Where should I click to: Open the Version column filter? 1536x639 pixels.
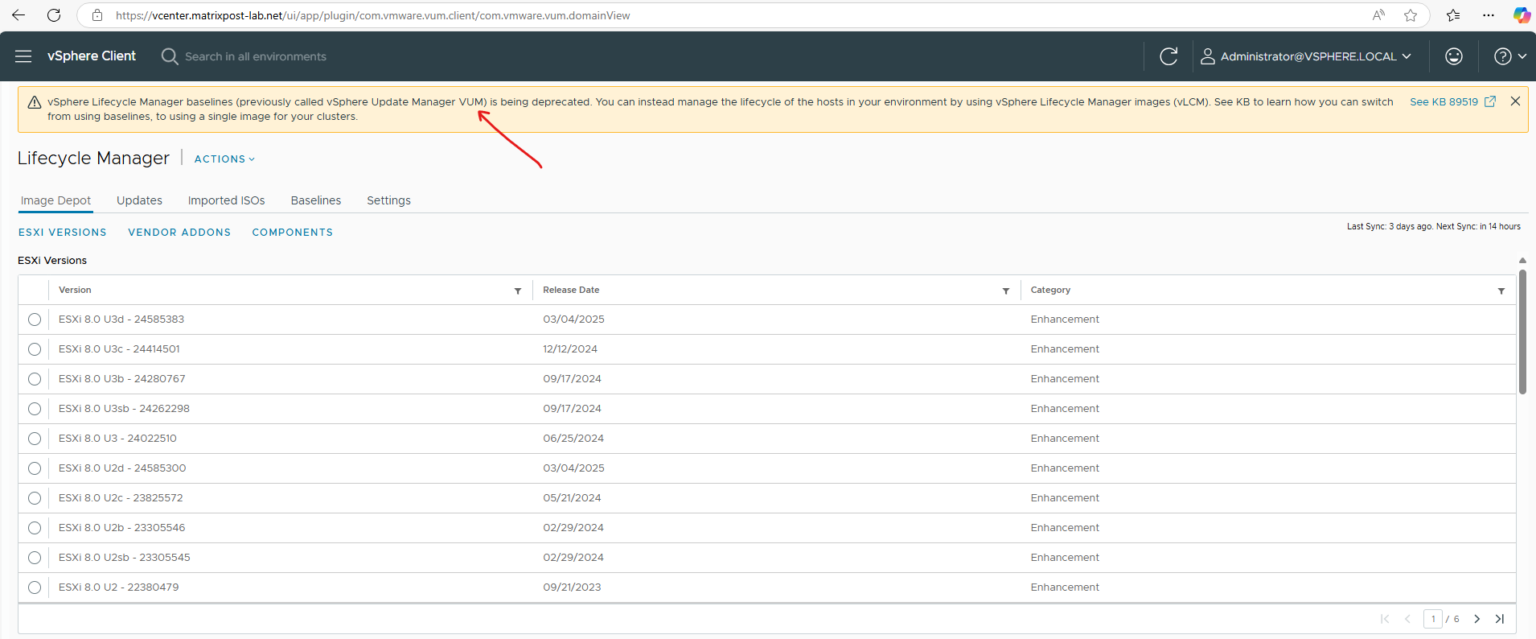518,290
